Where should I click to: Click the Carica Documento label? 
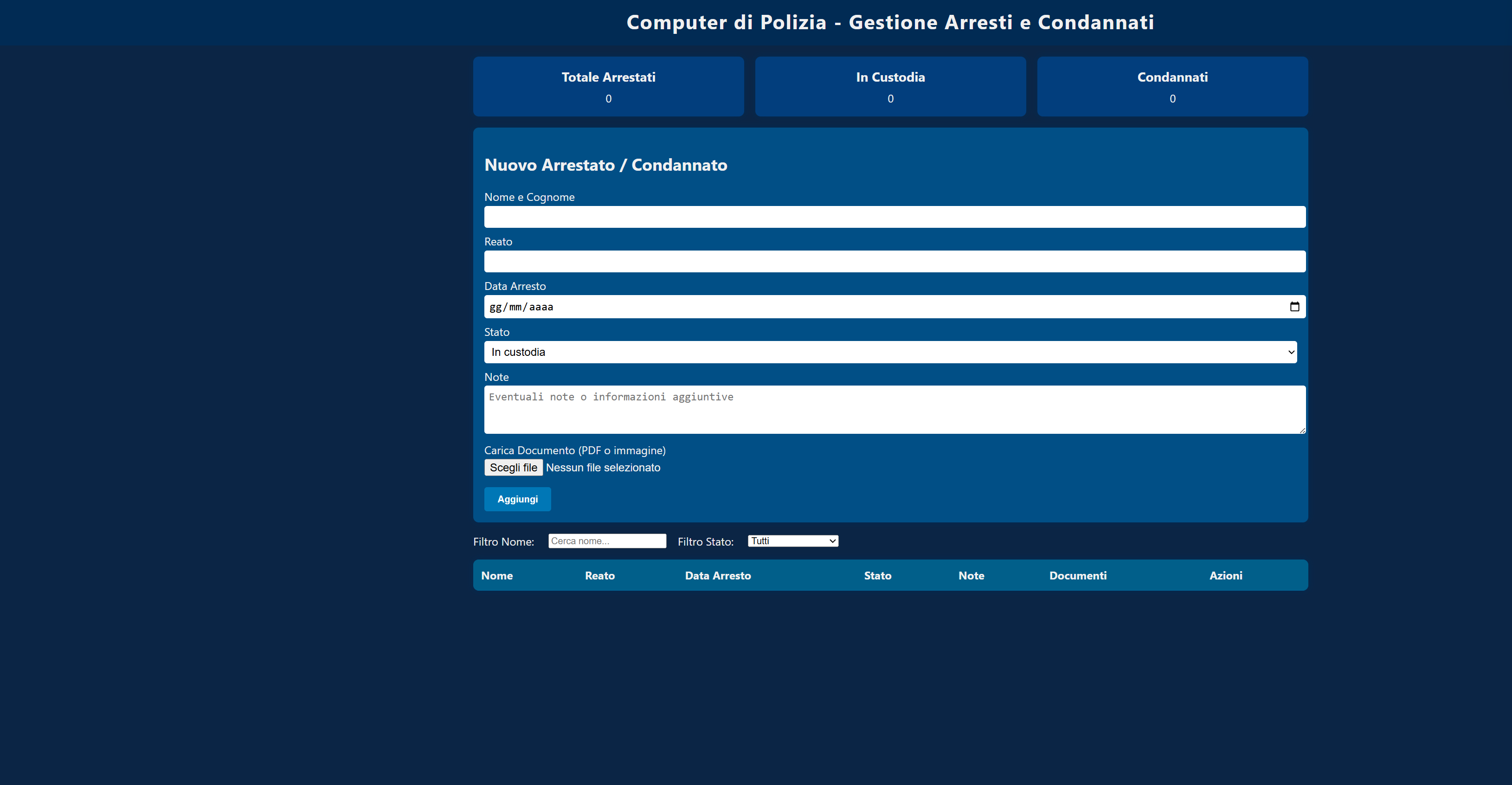(575, 450)
